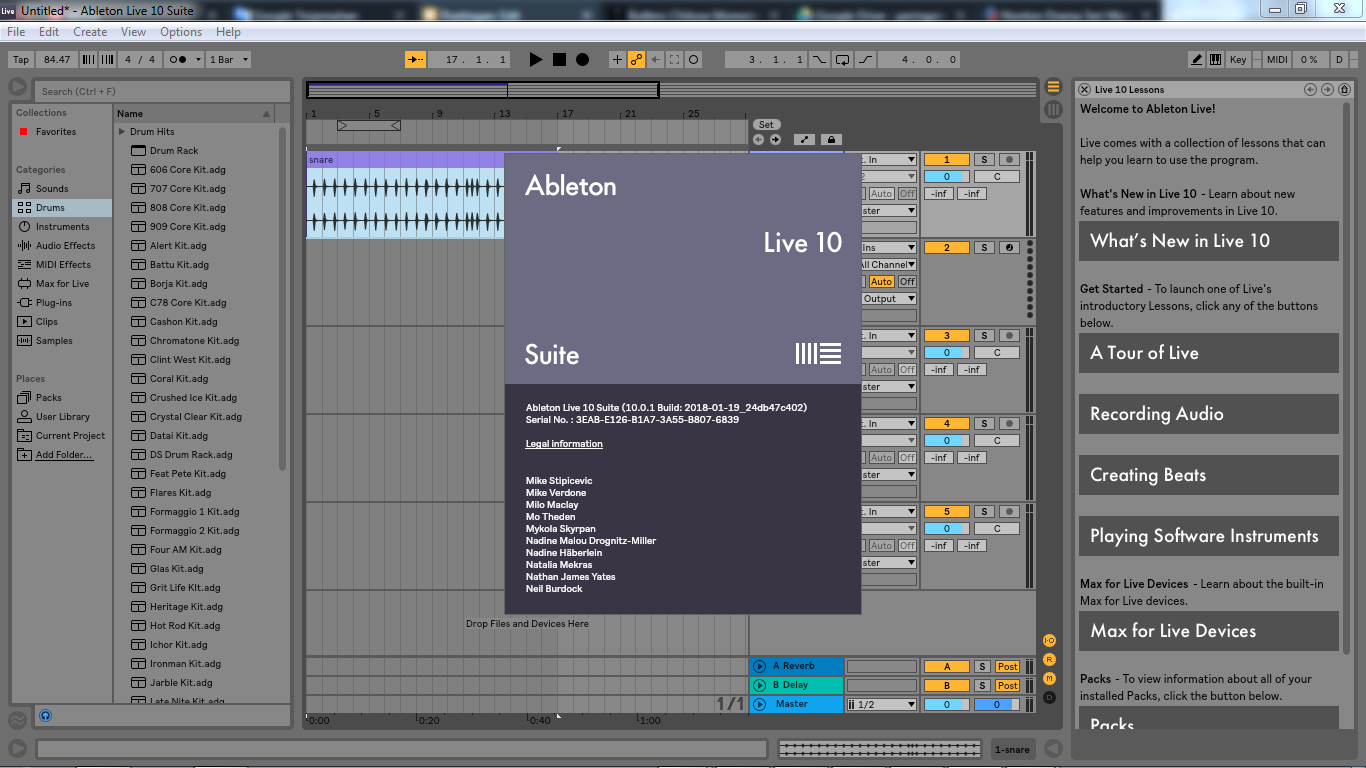Image resolution: width=1366 pixels, height=768 pixels.
Task: Open the Create menu
Action: pos(90,32)
